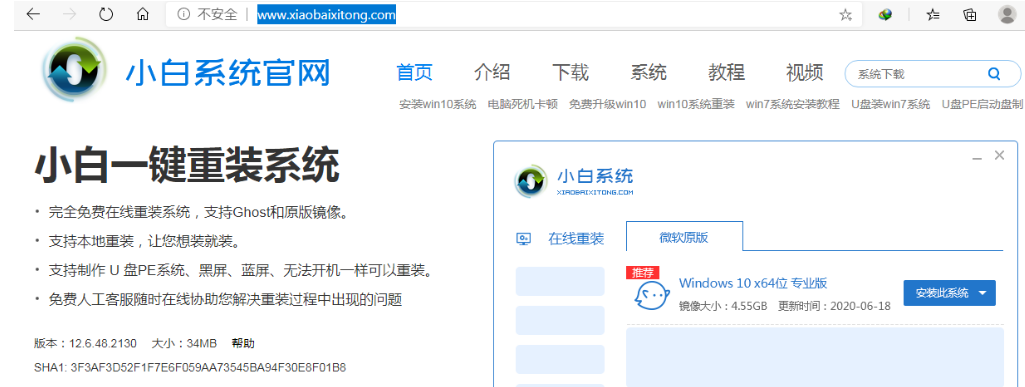Screen dimensions: 1025x387
Task: Click the 大小：34MB text
Action: pos(184,343)
